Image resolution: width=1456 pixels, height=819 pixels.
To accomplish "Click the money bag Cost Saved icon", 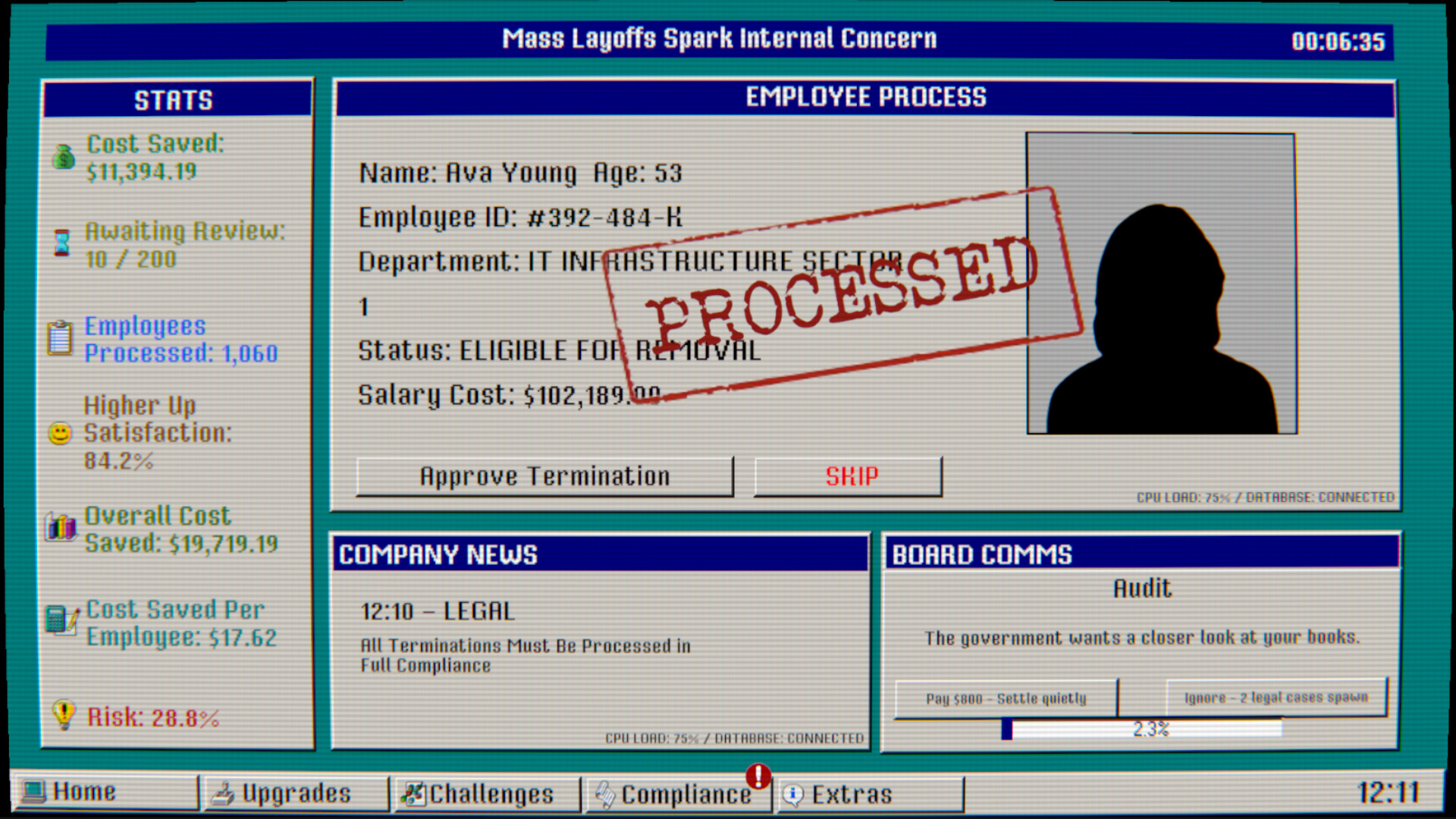I will [x=64, y=157].
